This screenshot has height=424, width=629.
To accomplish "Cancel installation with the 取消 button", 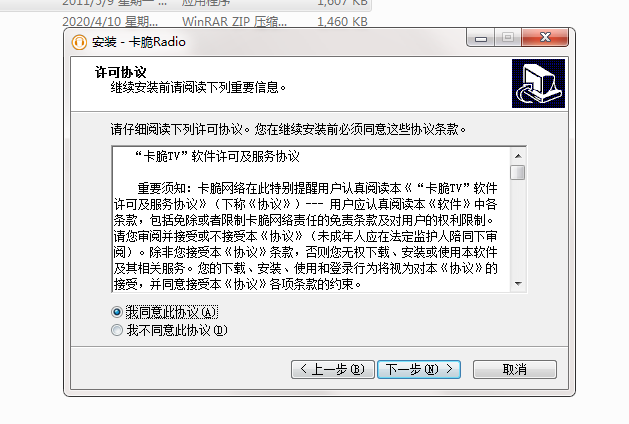I will click(515, 369).
